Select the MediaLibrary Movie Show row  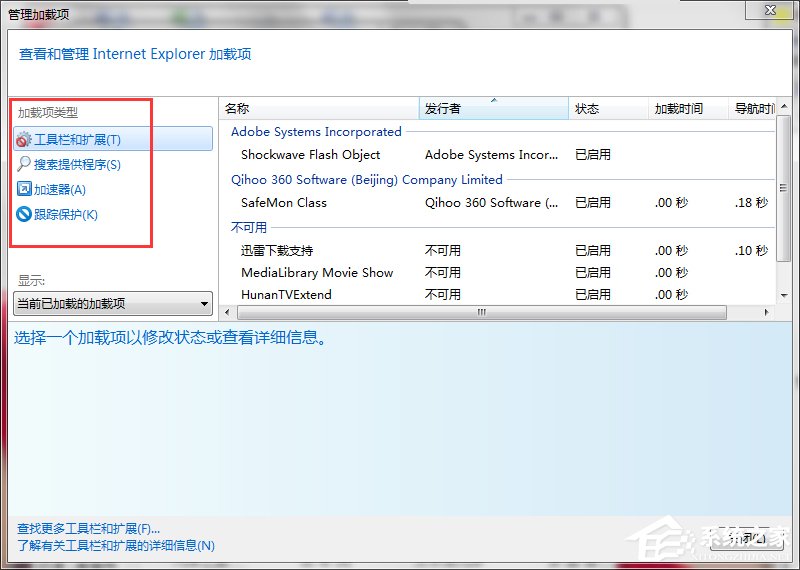[x=497, y=272]
